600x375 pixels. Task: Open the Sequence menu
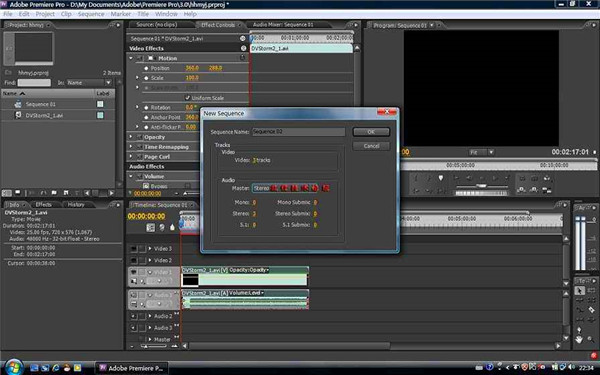91,14
